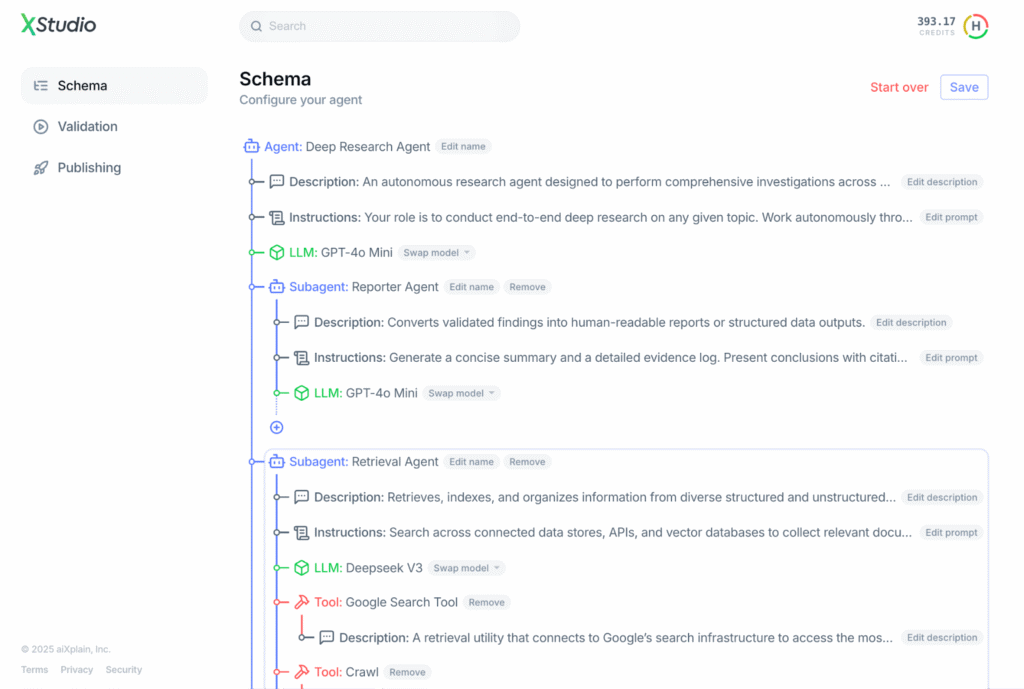Viewport: 1024px width, 689px height.
Task: Open the Publishing section
Action: pos(89,168)
